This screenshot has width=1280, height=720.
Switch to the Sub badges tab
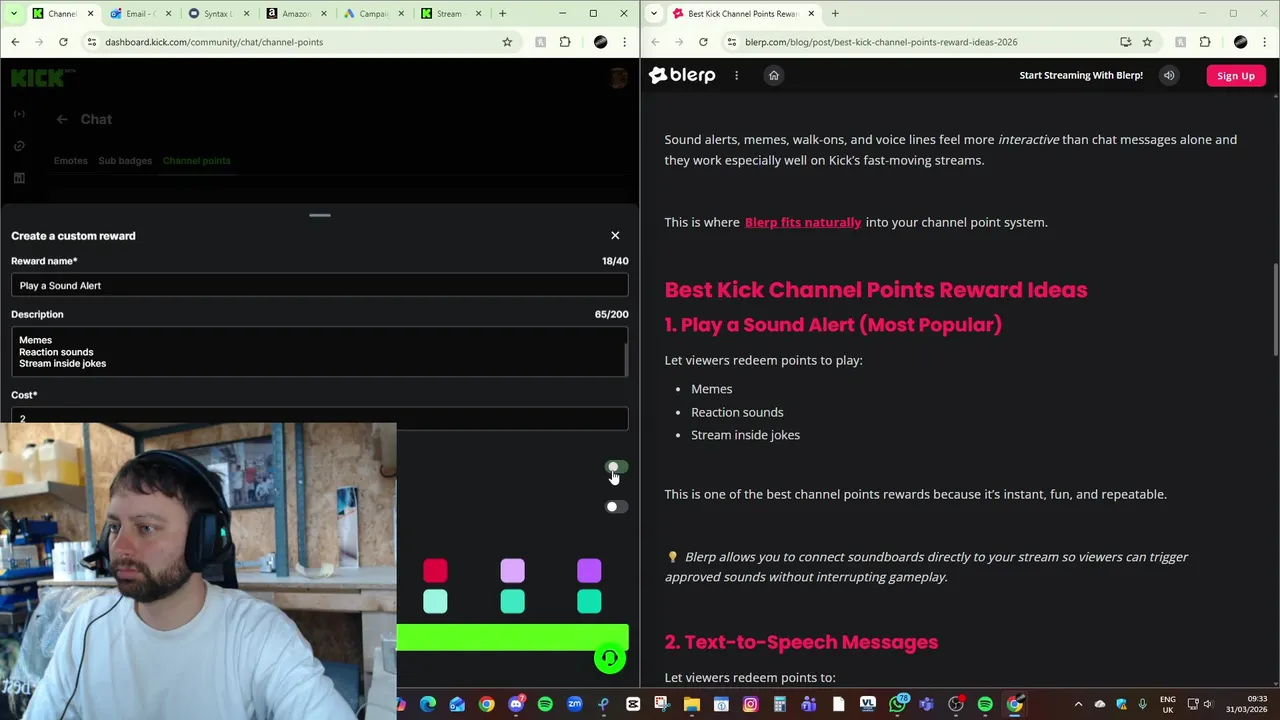tap(125, 161)
